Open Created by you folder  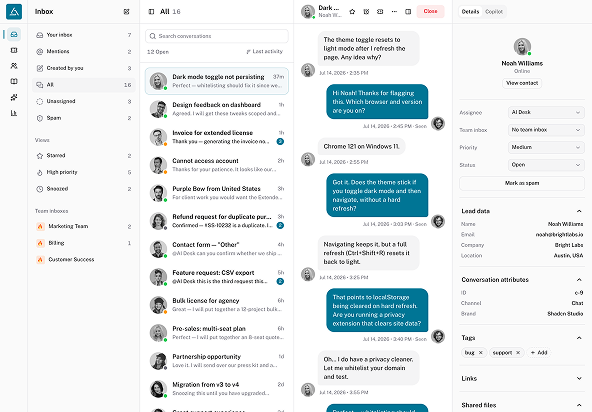83,68
